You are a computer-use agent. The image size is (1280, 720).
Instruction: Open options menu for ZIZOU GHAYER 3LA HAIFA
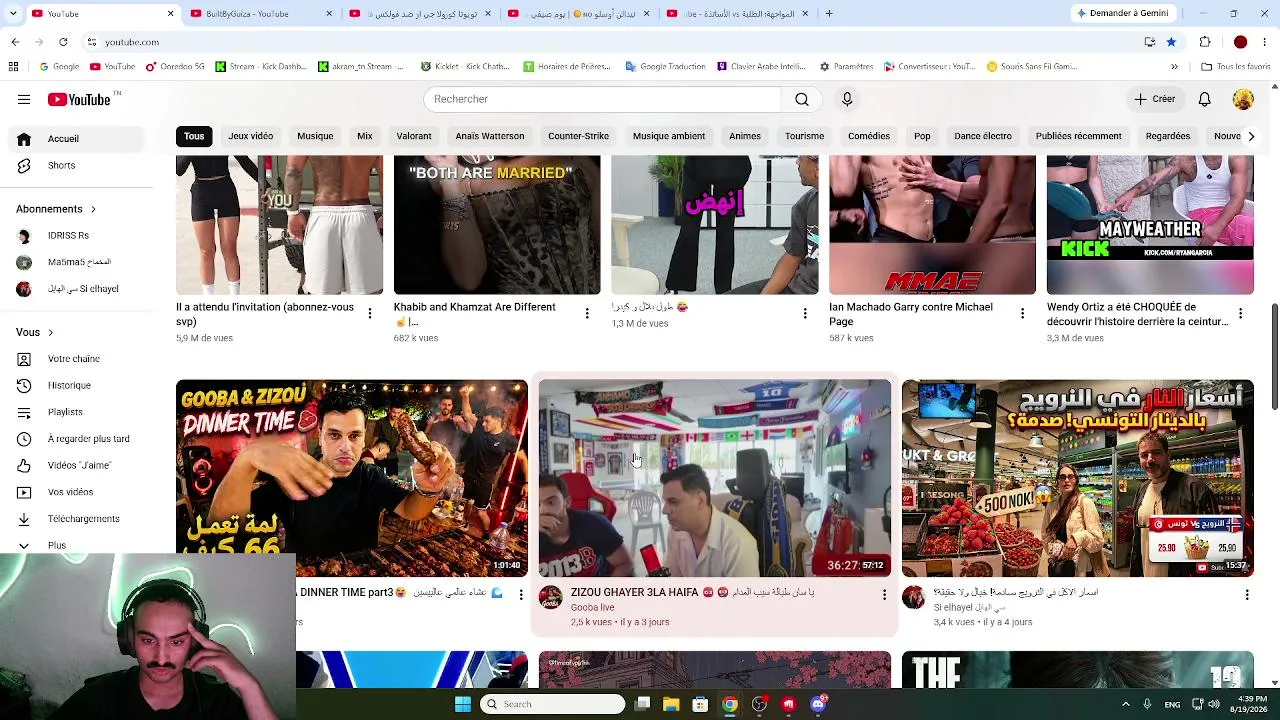pos(884,595)
